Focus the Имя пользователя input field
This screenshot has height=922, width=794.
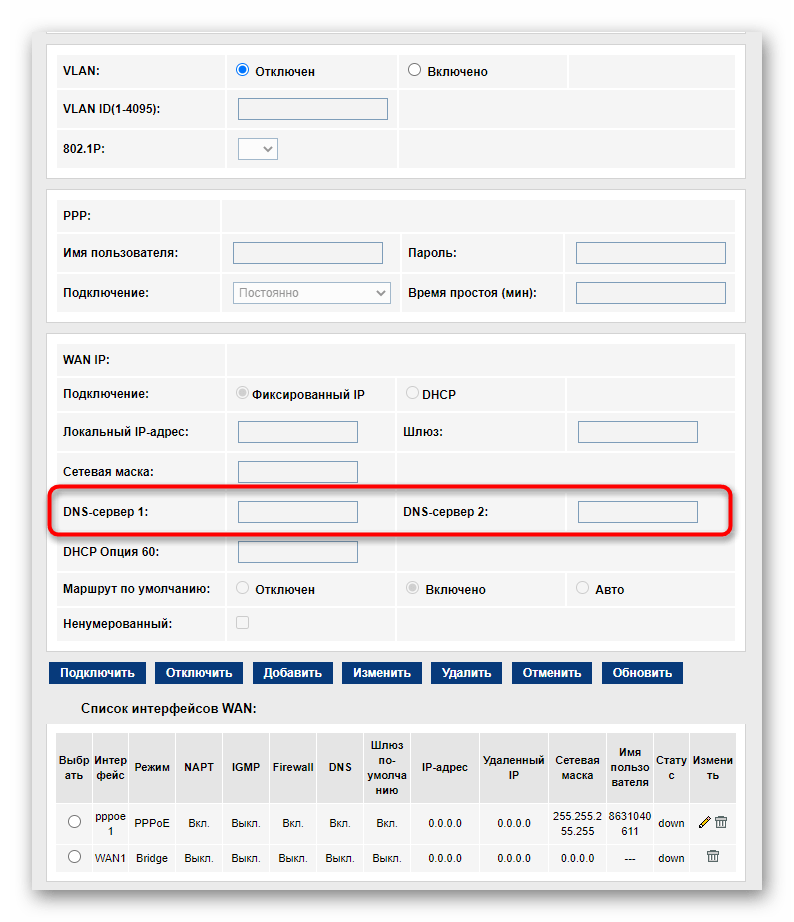[308, 253]
